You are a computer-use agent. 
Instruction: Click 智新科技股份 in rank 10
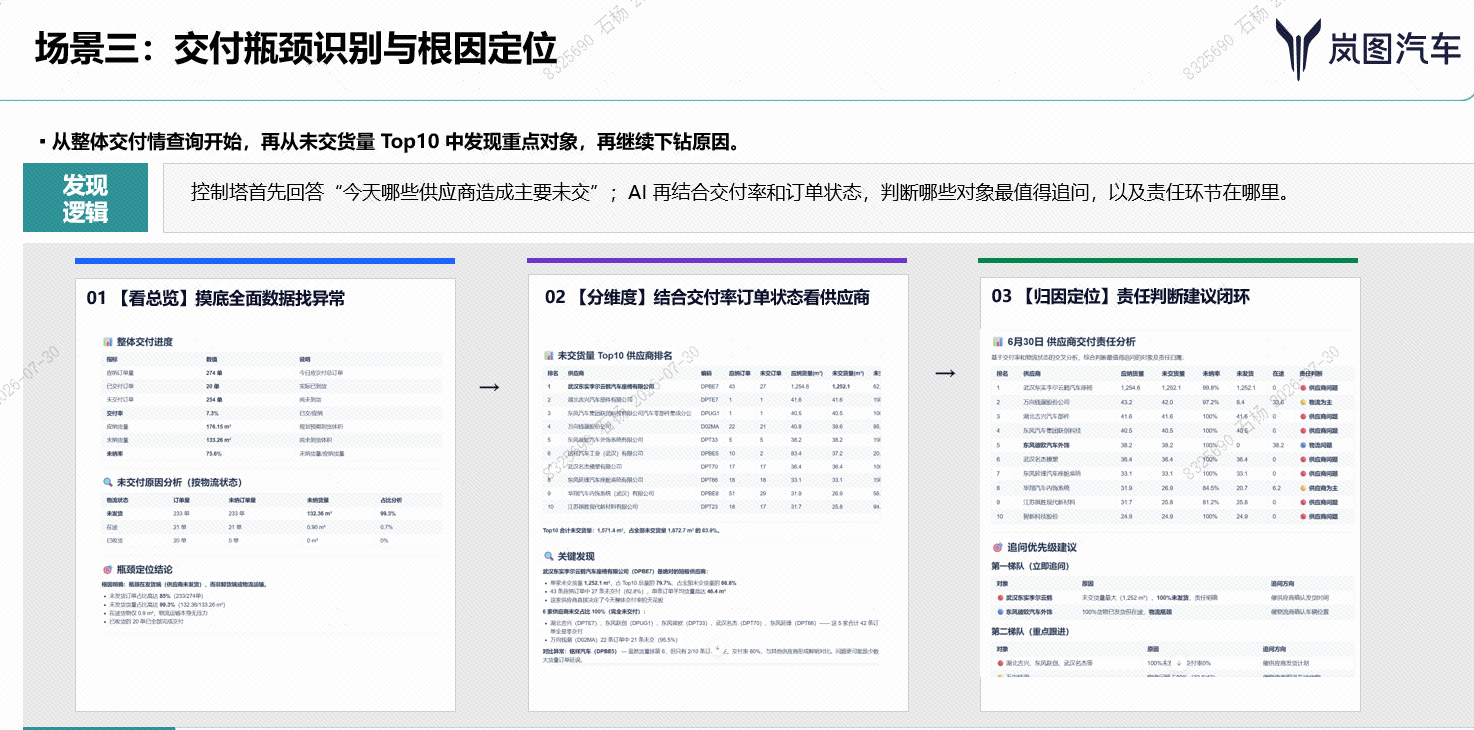[x=1041, y=517]
